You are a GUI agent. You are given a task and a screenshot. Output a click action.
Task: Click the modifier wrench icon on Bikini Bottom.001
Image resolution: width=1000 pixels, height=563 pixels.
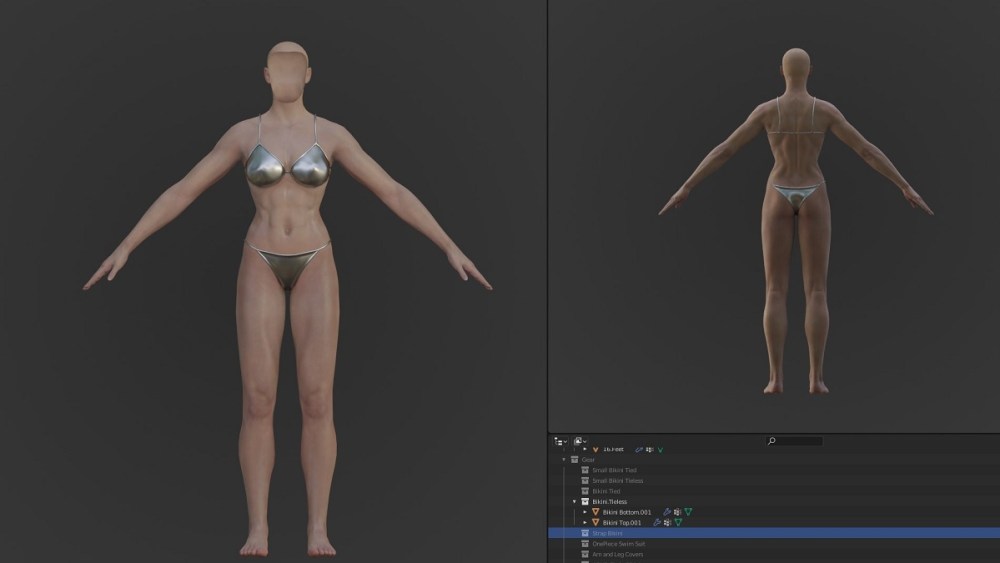click(x=667, y=512)
